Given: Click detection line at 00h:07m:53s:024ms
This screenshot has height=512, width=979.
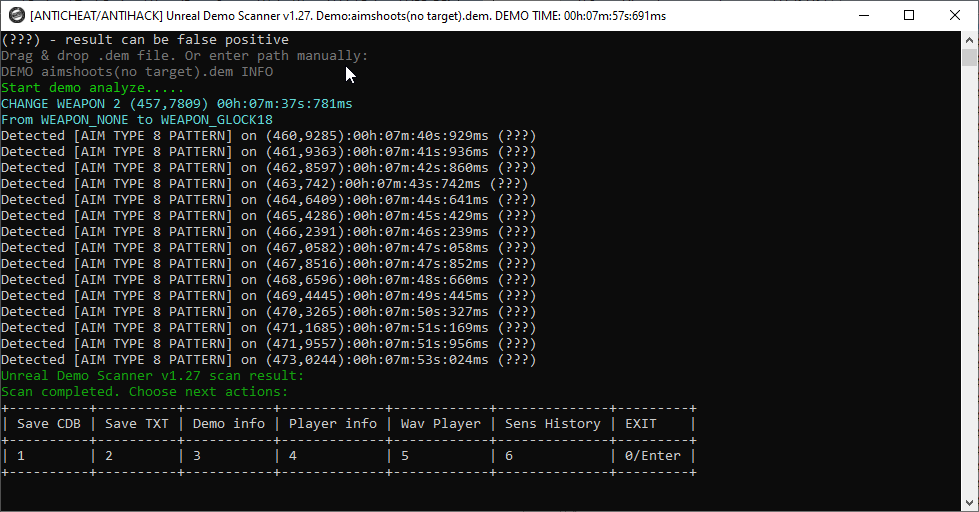Looking at the screenshot, I should pos(268,360).
